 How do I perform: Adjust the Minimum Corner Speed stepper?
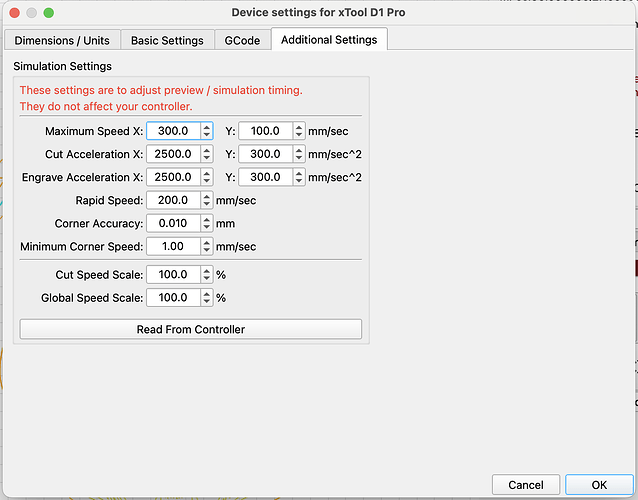pyautogui.click(x=207, y=247)
